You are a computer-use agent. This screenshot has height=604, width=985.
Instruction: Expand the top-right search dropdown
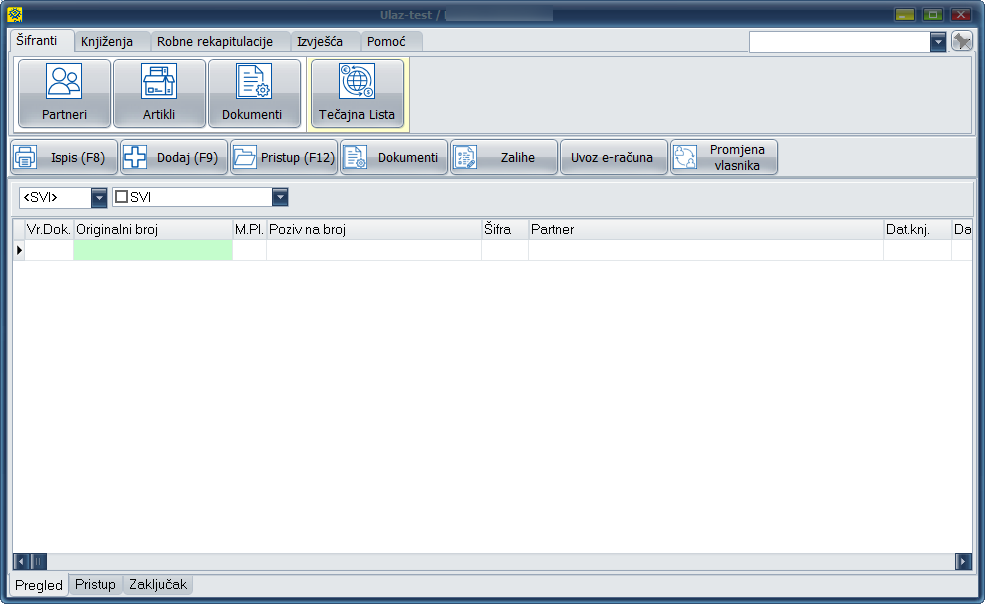(x=938, y=41)
